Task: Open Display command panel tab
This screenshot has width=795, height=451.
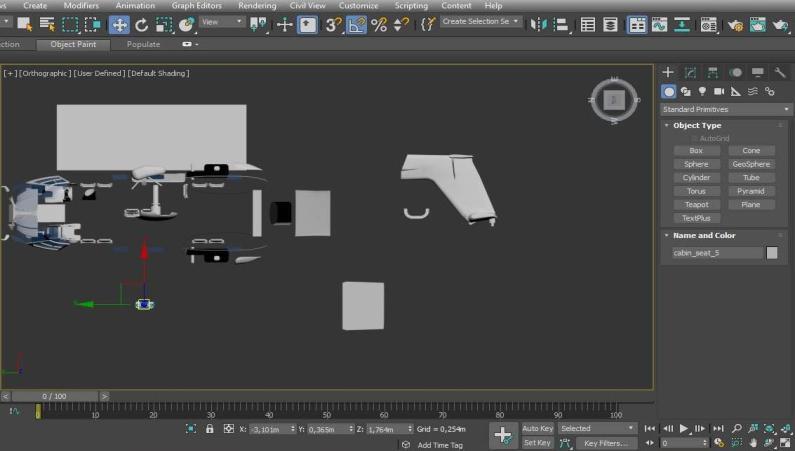Action: tap(757, 72)
